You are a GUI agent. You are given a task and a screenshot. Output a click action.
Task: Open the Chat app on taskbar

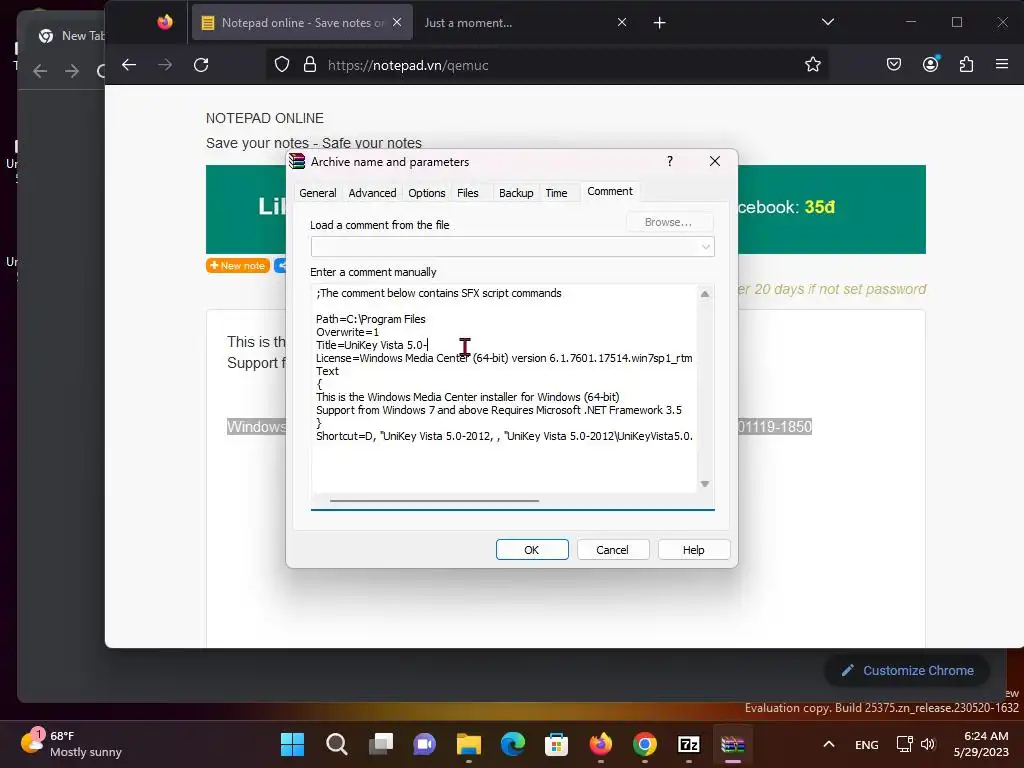[424, 744]
